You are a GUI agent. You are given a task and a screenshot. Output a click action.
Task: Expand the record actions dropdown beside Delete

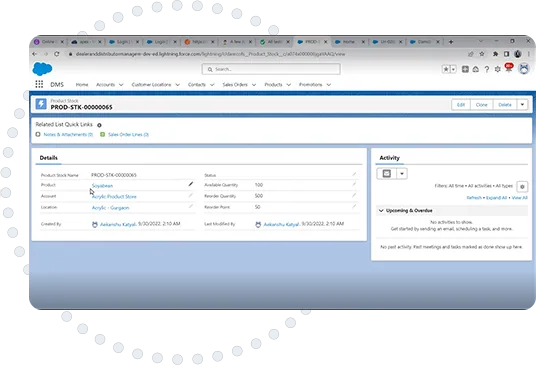click(522, 105)
